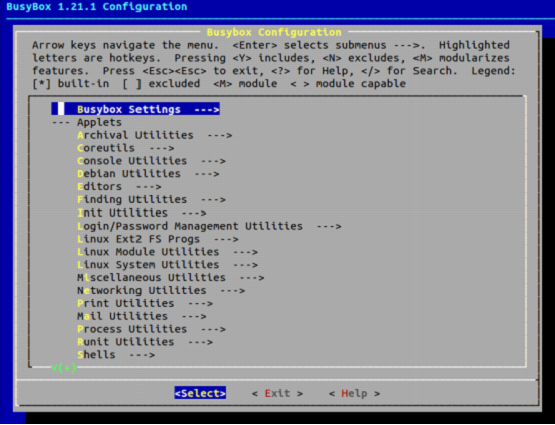Open Print Utilities submenu
The height and width of the screenshot is (425, 555).
pos(145,303)
